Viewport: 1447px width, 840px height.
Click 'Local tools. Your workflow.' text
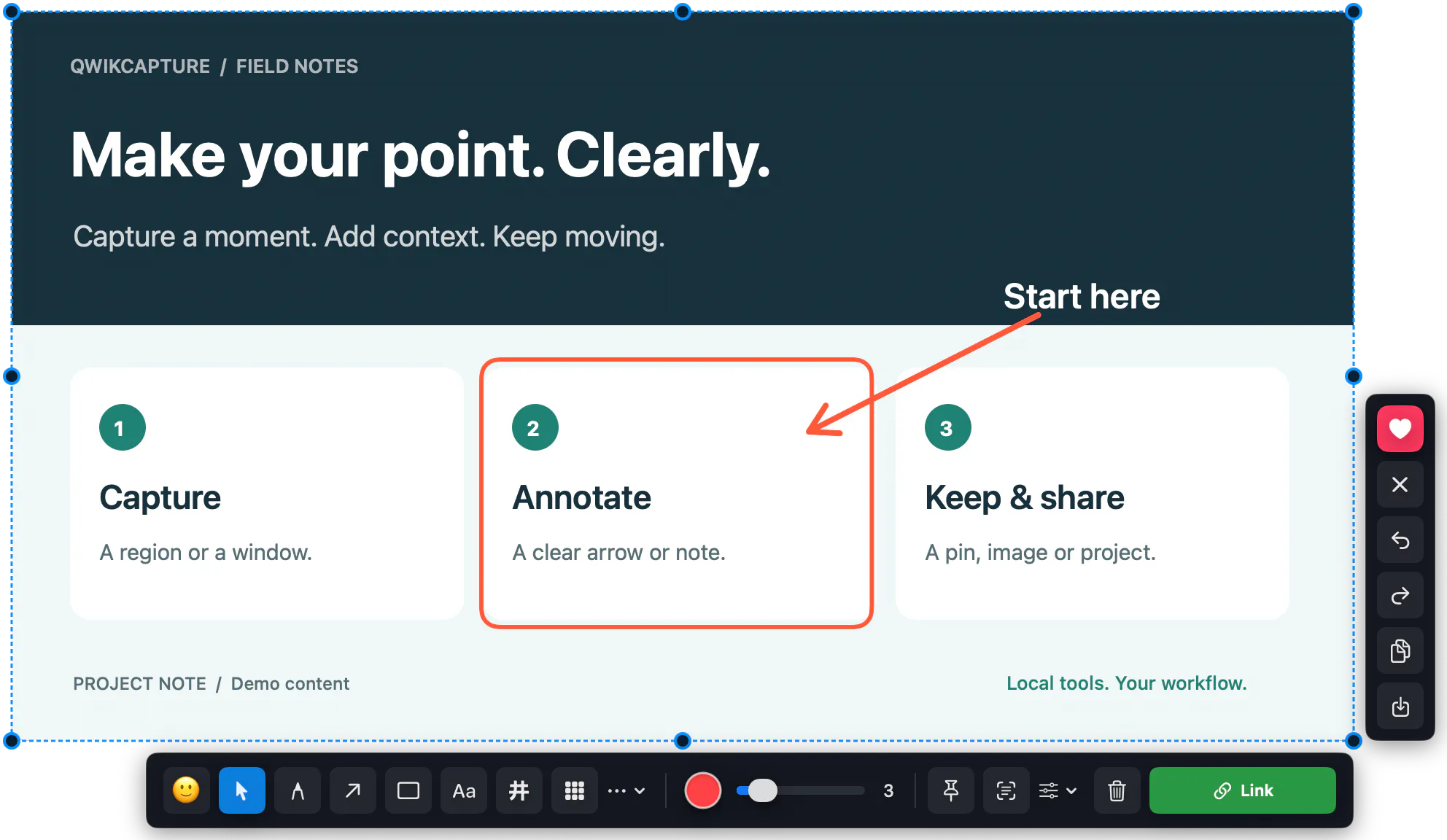1127,683
